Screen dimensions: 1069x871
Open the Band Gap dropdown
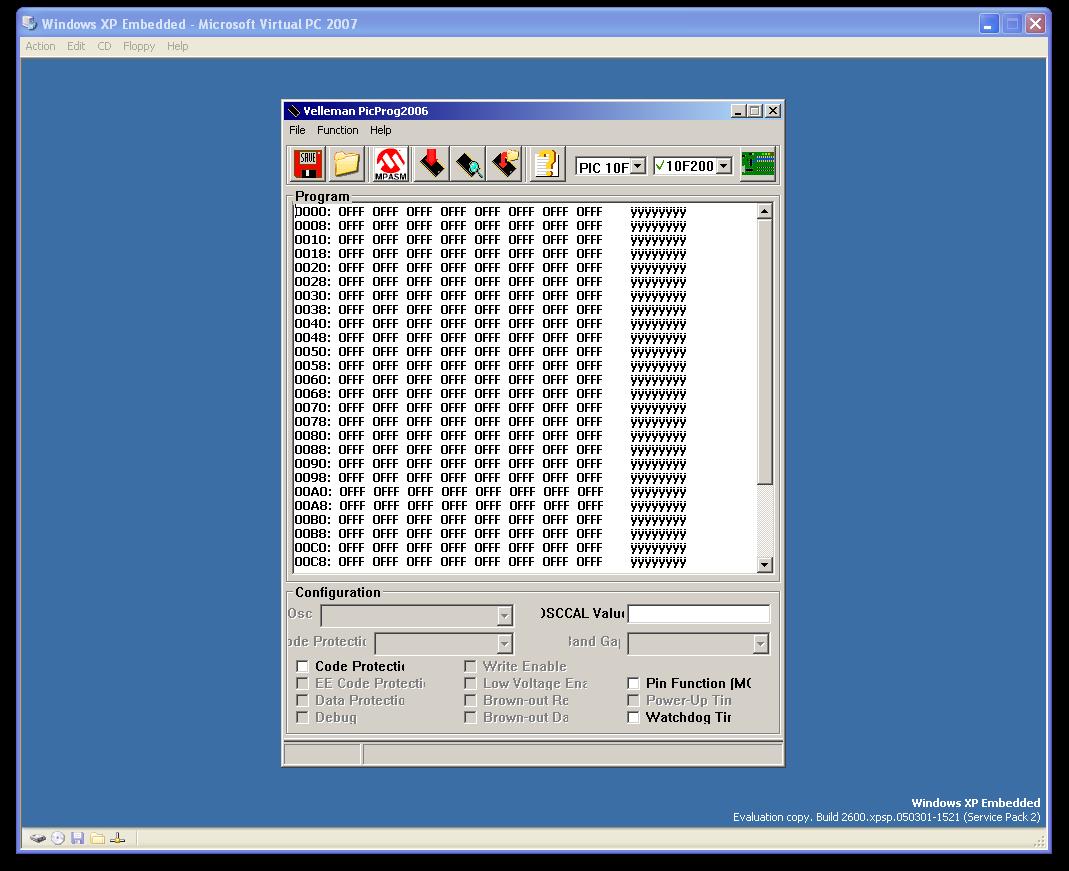point(761,643)
